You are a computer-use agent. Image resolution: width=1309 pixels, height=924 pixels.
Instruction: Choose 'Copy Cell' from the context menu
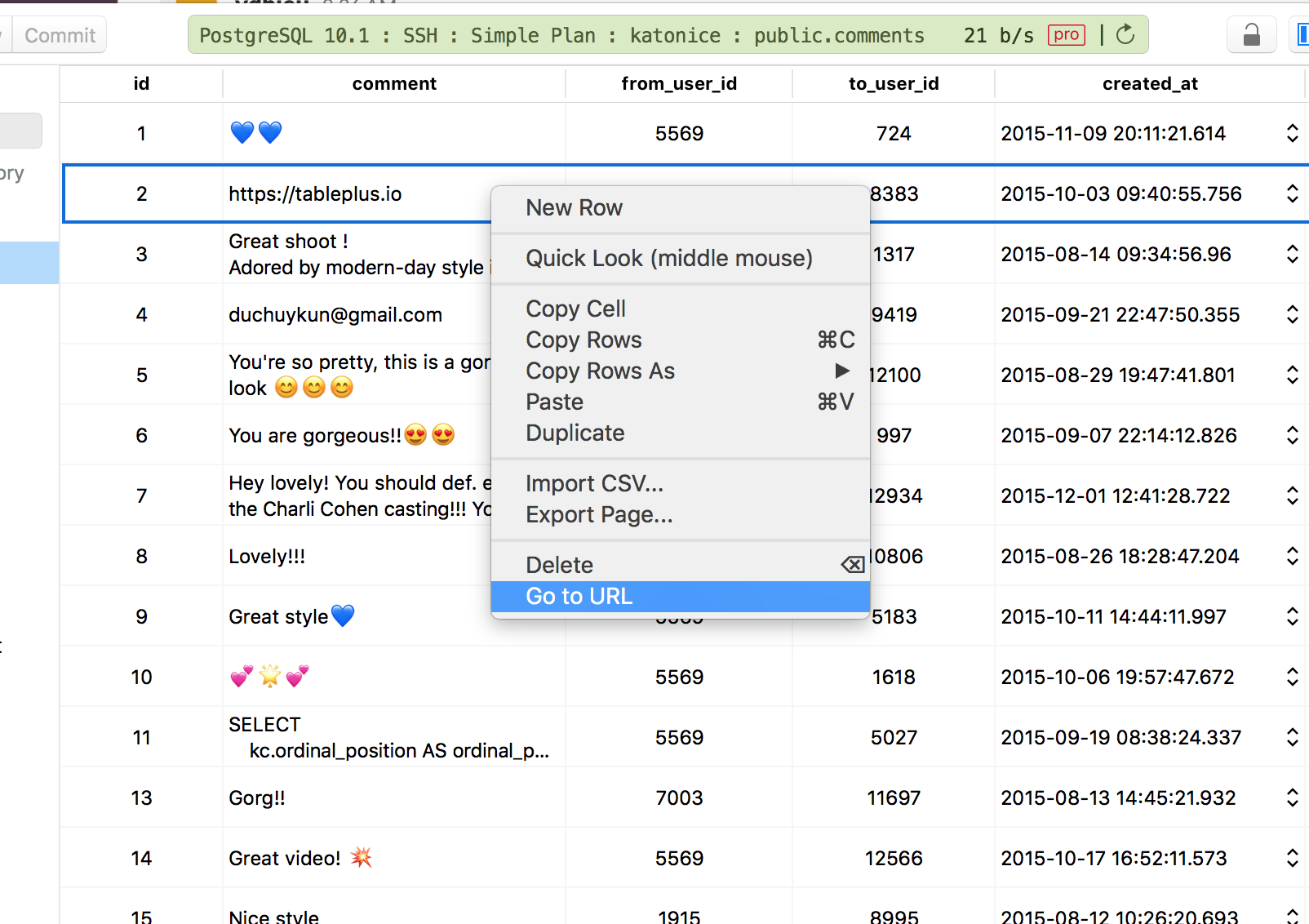(575, 309)
